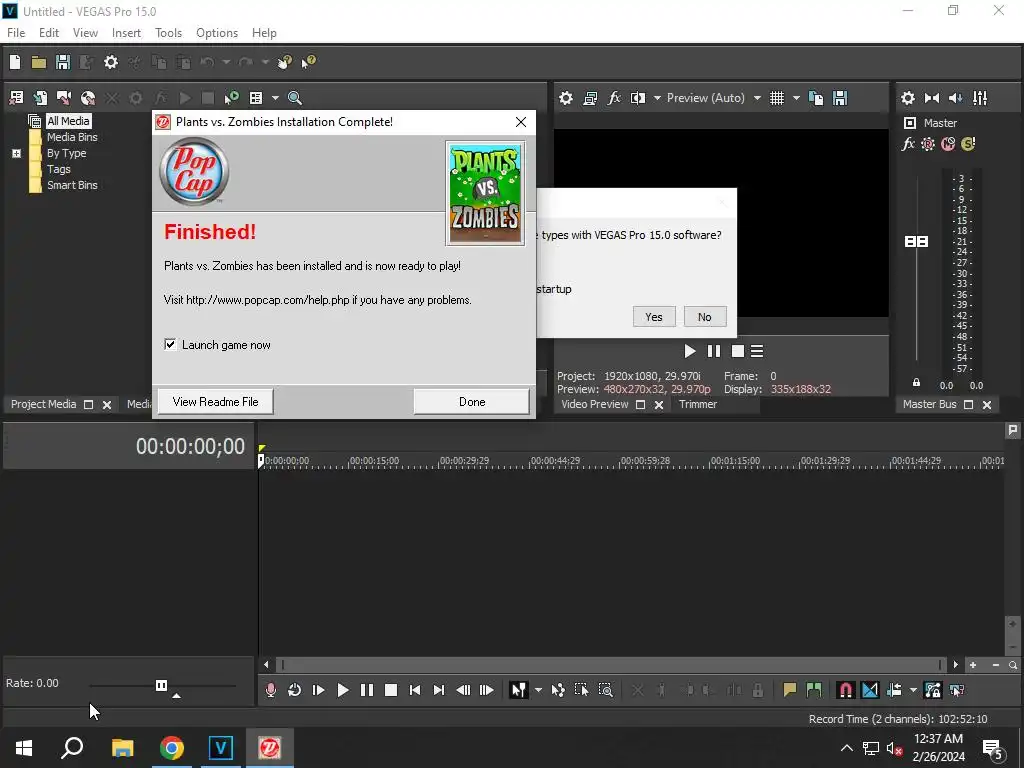Screen dimensions: 1024x768
Task: Toggle preview Overlays grid icon
Action: pyautogui.click(x=776, y=98)
